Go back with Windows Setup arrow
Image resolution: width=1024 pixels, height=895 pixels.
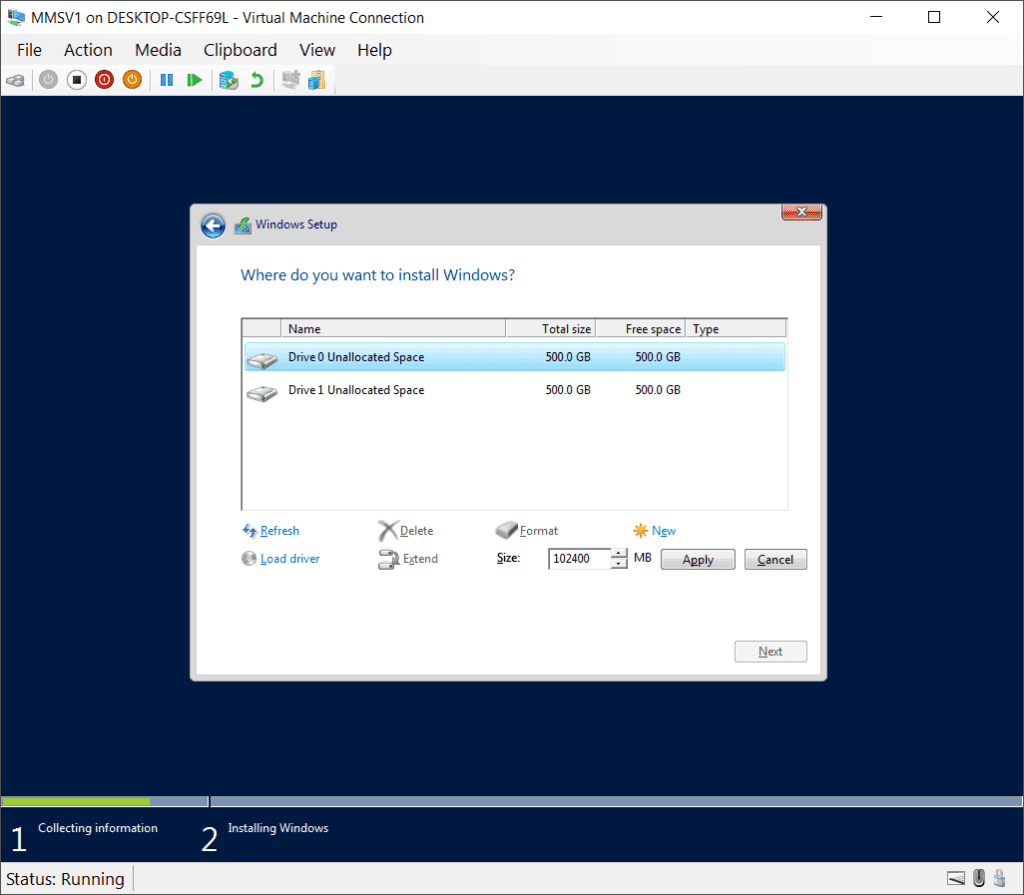(x=213, y=225)
